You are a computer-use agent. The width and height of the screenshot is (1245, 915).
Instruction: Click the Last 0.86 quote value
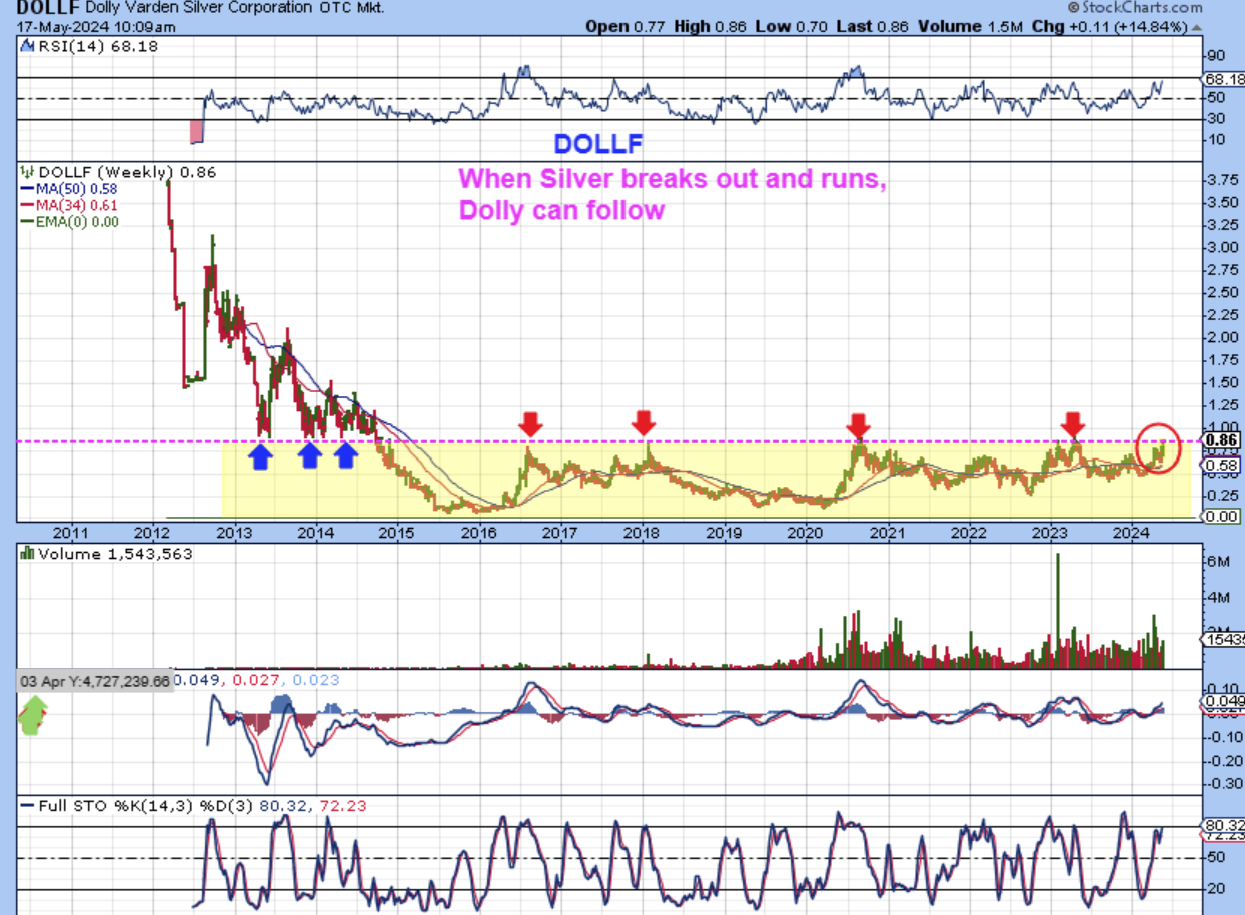click(x=873, y=26)
